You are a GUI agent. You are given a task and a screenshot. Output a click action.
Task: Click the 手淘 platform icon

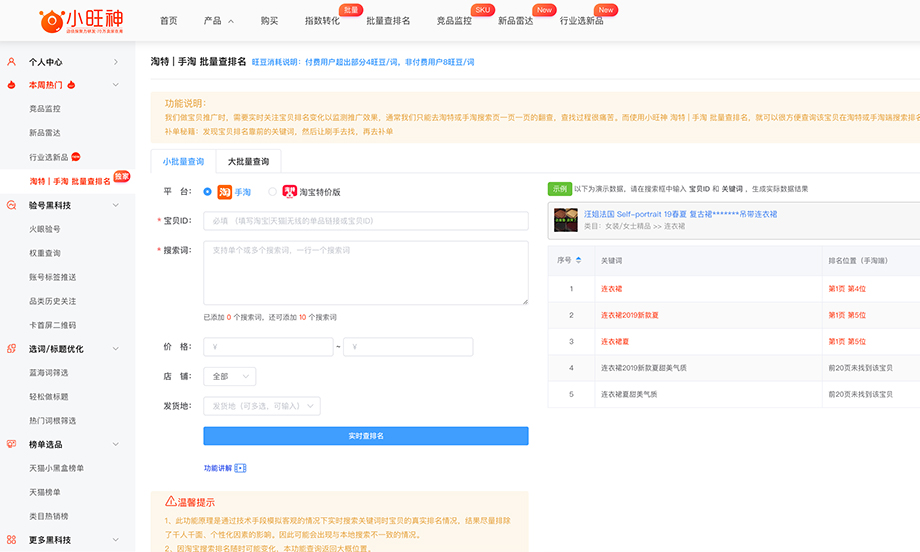tap(225, 192)
